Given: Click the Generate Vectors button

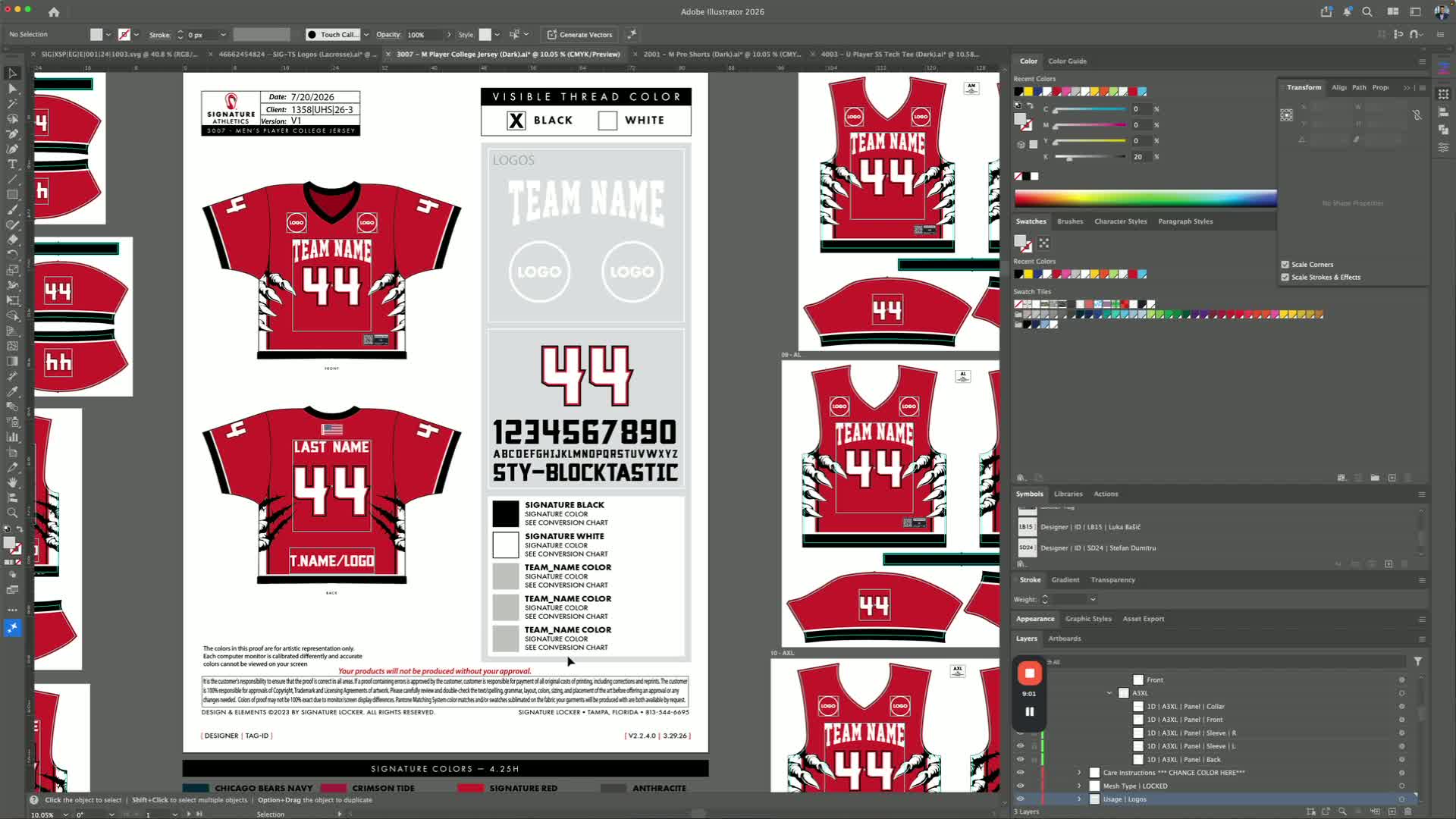Looking at the screenshot, I should coord(579,35).
